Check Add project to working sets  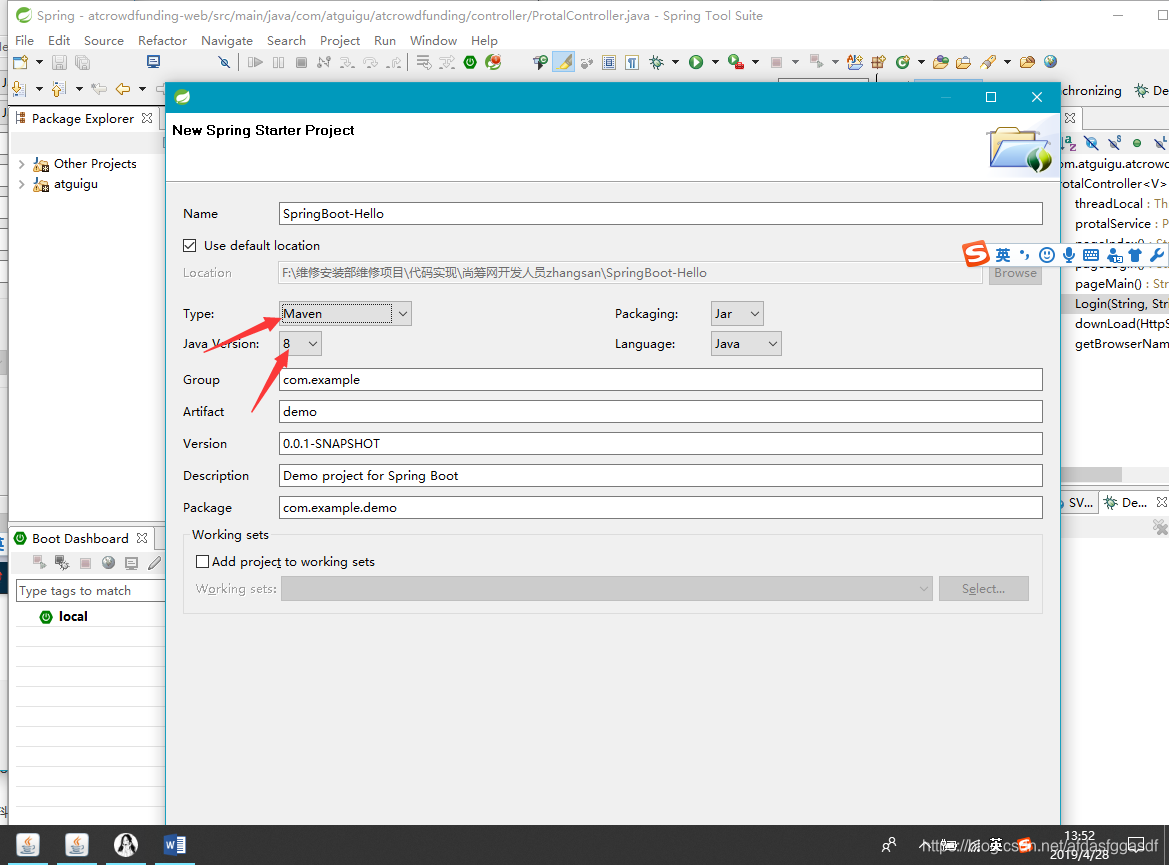pos(202,562)
